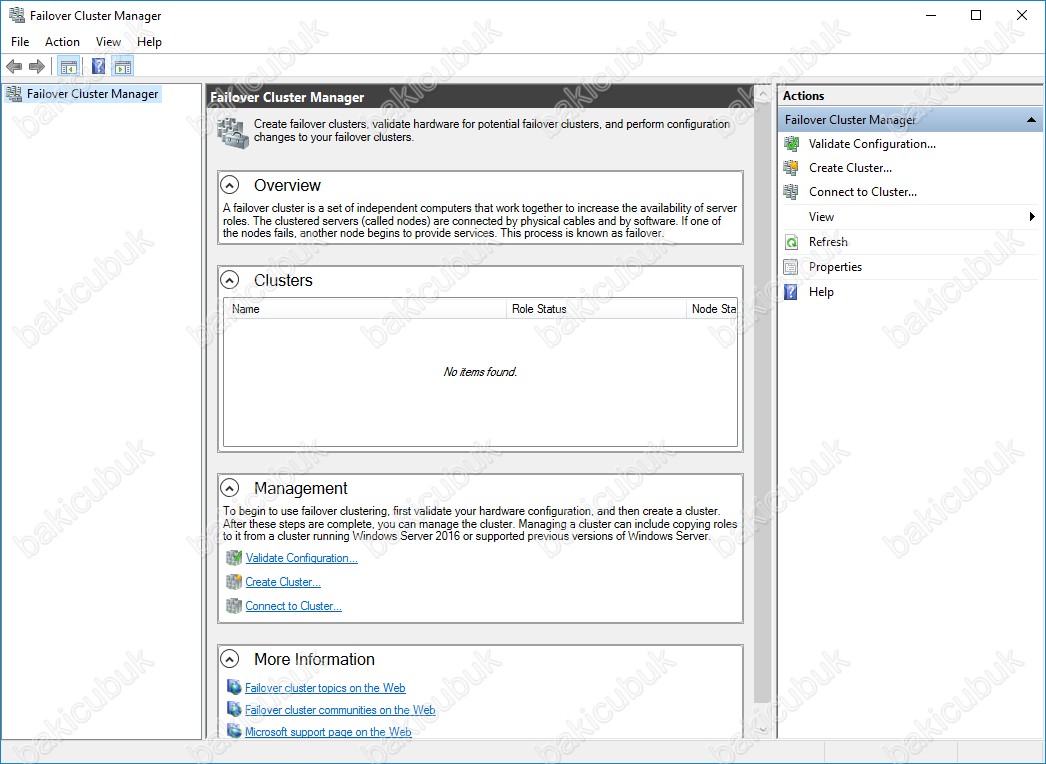This screenshot has height=764, width=1046.
Task: Click the Forward arrow toolbar icon
Action: (37, 67)
